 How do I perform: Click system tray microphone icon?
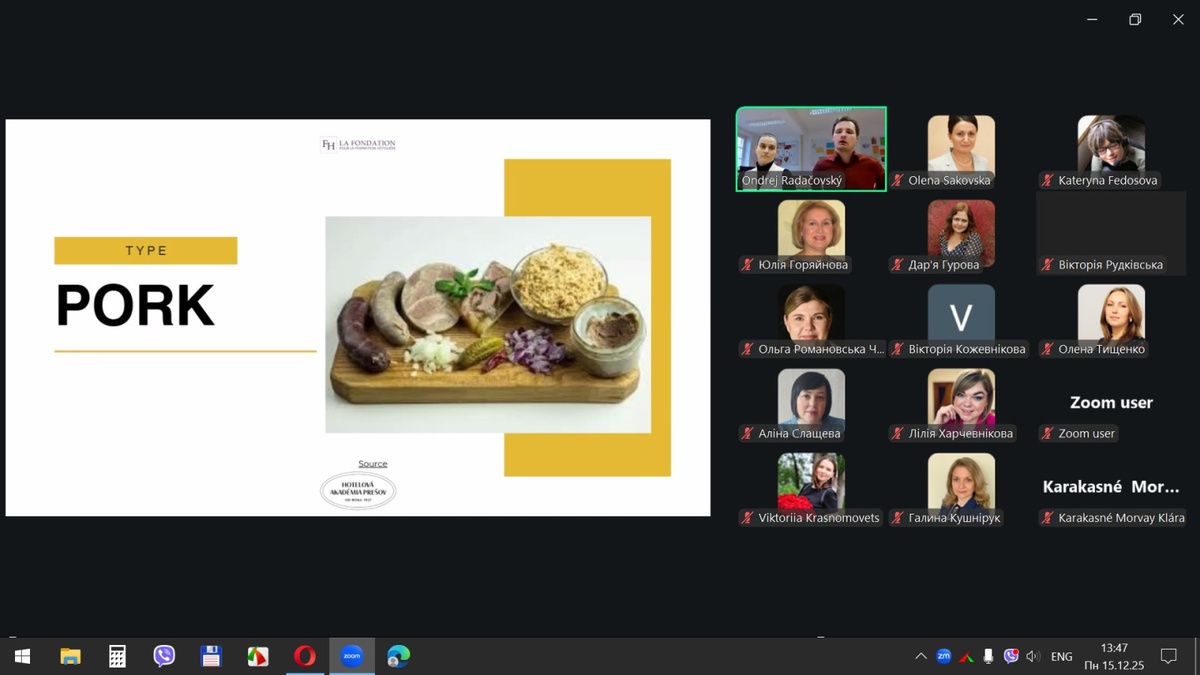[x=988, y=656]
